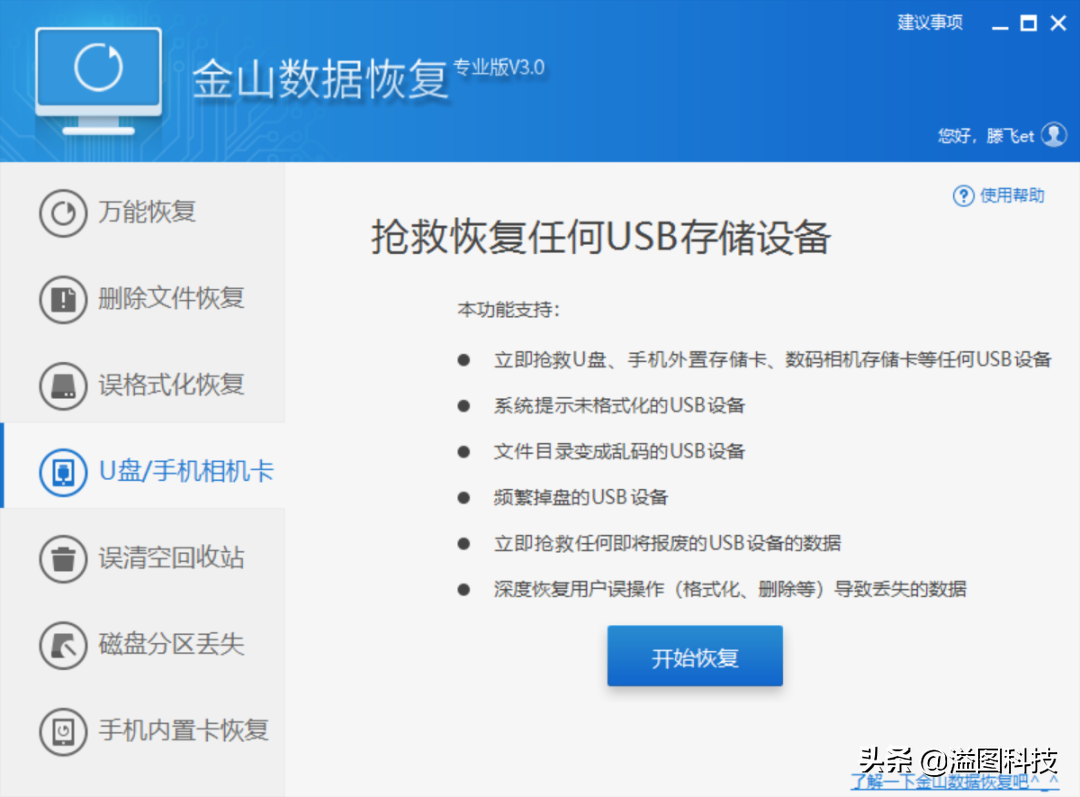Click the monitor logo in the header

[98, 80]
